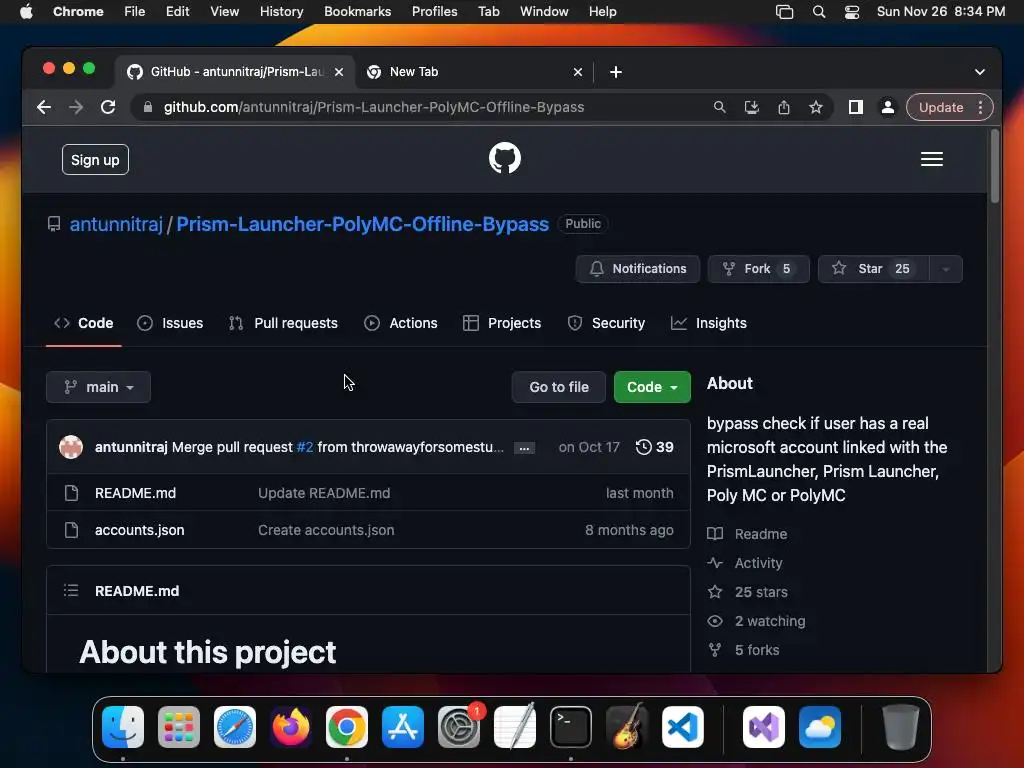
Task: View the 5 forks link
Action: (x=744, y=650)
